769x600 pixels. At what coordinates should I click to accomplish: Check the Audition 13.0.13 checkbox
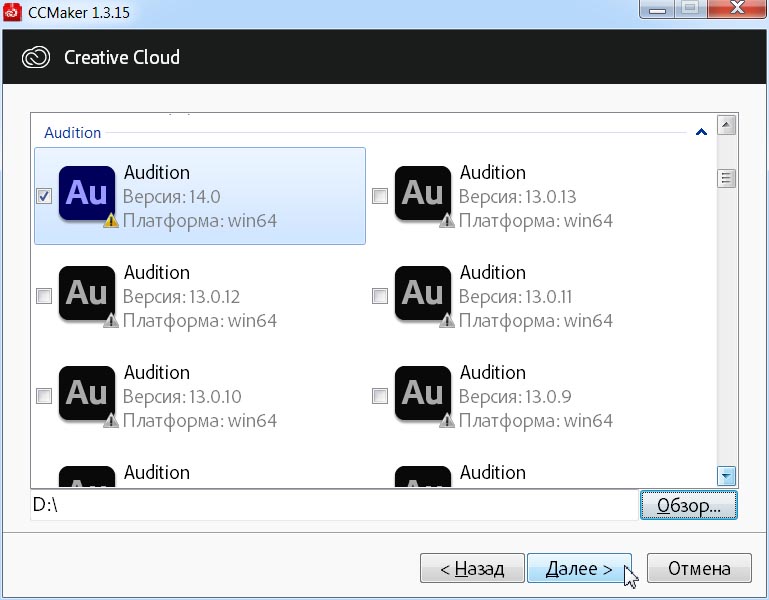pyautogui.click(x=380, y=196)
